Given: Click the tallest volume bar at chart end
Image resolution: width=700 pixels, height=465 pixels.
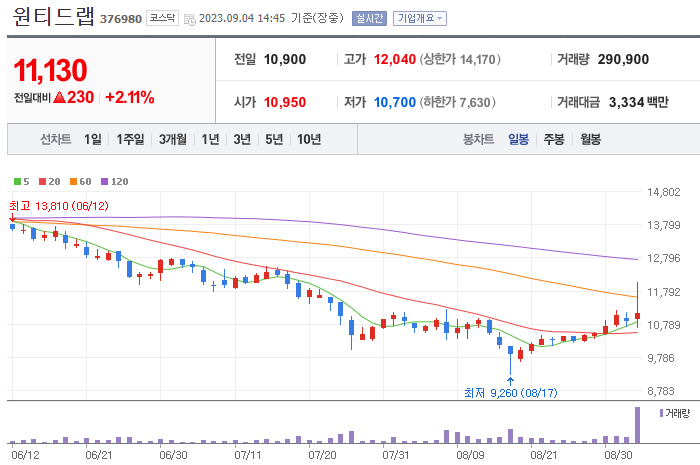Looking at the screenshot, I should point(638,425).
